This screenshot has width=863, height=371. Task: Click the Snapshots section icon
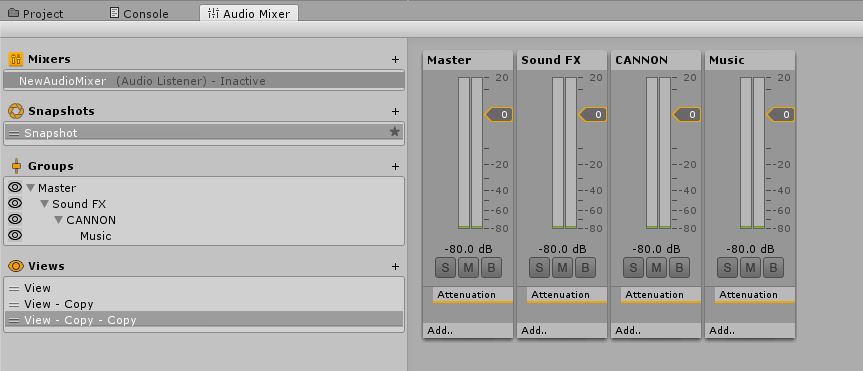(16, 111)
